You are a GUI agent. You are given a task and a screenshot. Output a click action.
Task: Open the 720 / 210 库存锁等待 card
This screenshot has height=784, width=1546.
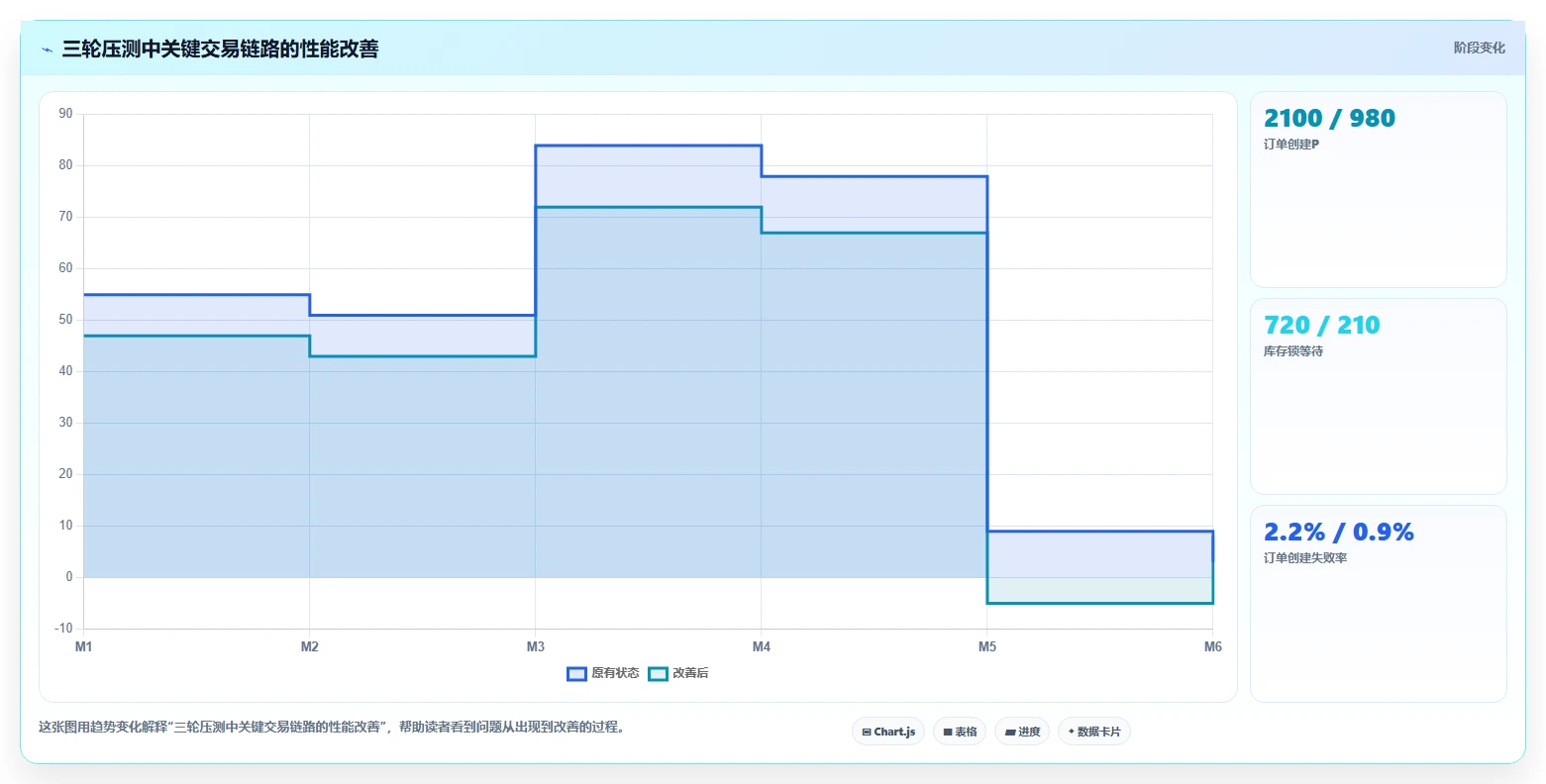(x=1378, y=396)
